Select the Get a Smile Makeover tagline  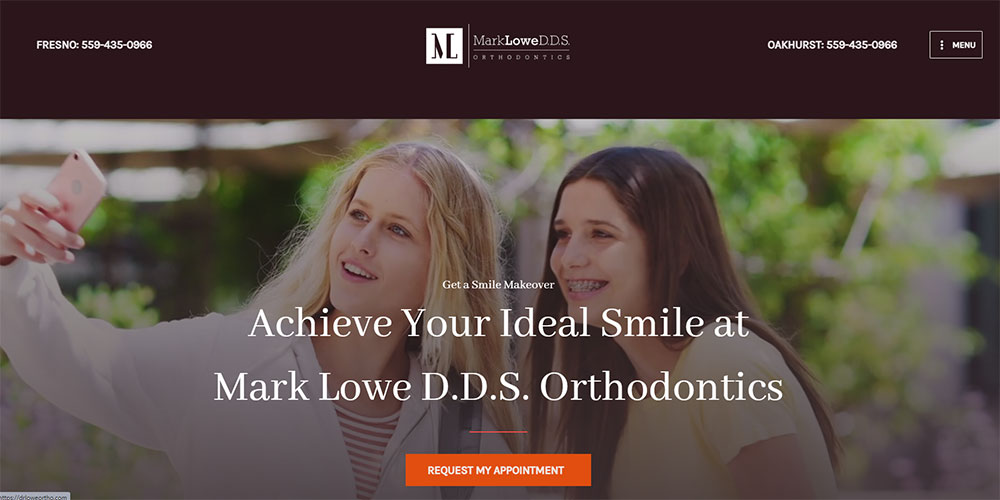[498, 285]
